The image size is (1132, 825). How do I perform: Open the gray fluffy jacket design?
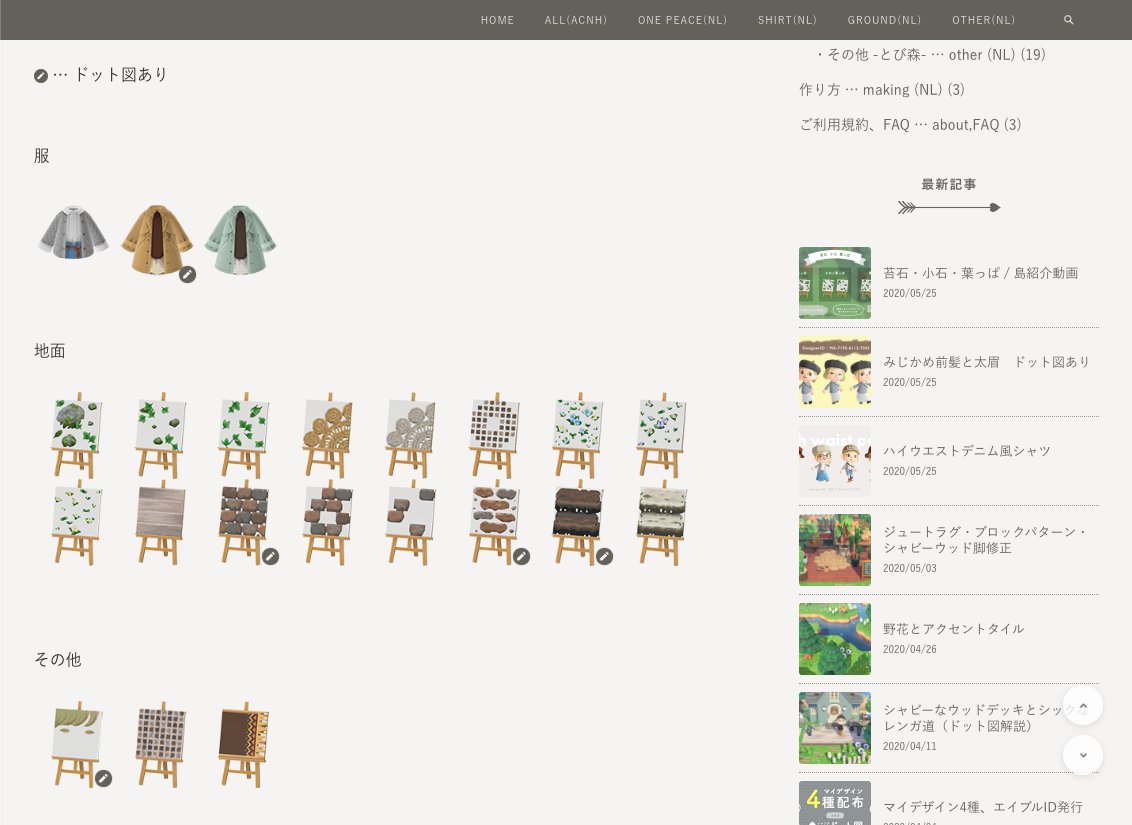(73, 232)
